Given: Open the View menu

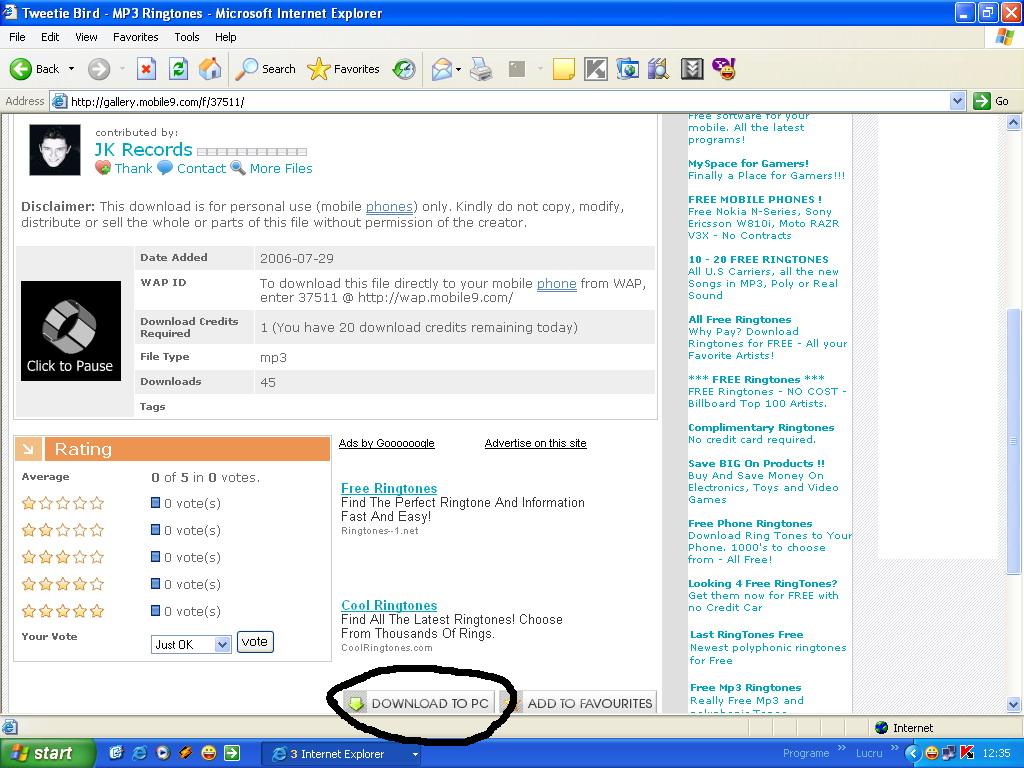Looking at the screenshot, I should point(86,37).
